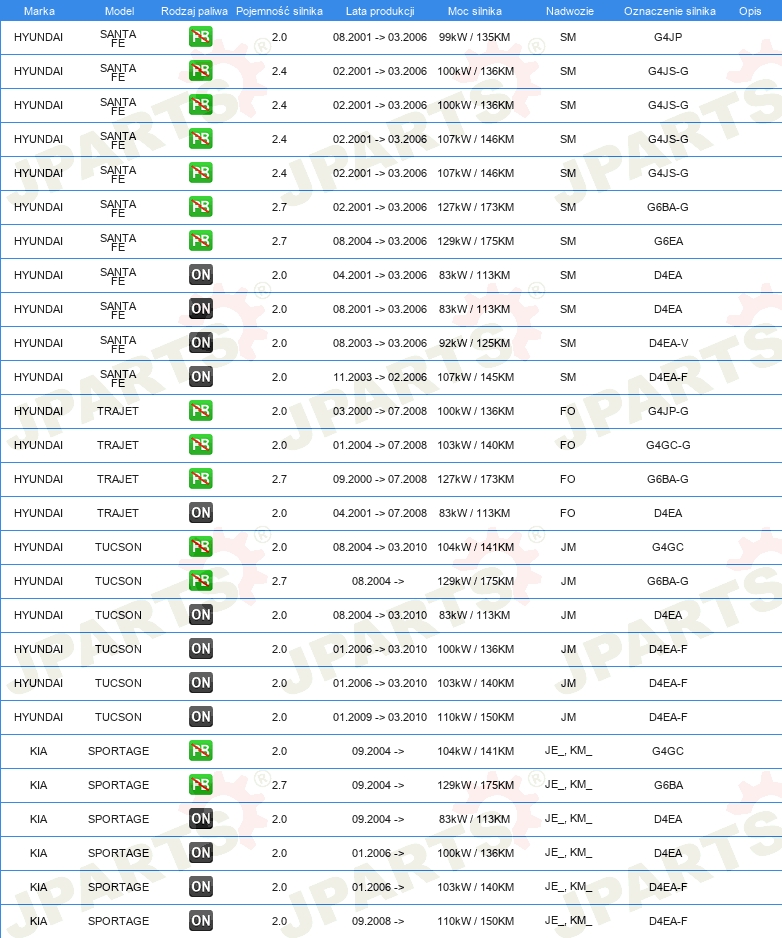
Task: Click petrol icon in Santa Fe G6BA-G row
Action: coord(200,207)
